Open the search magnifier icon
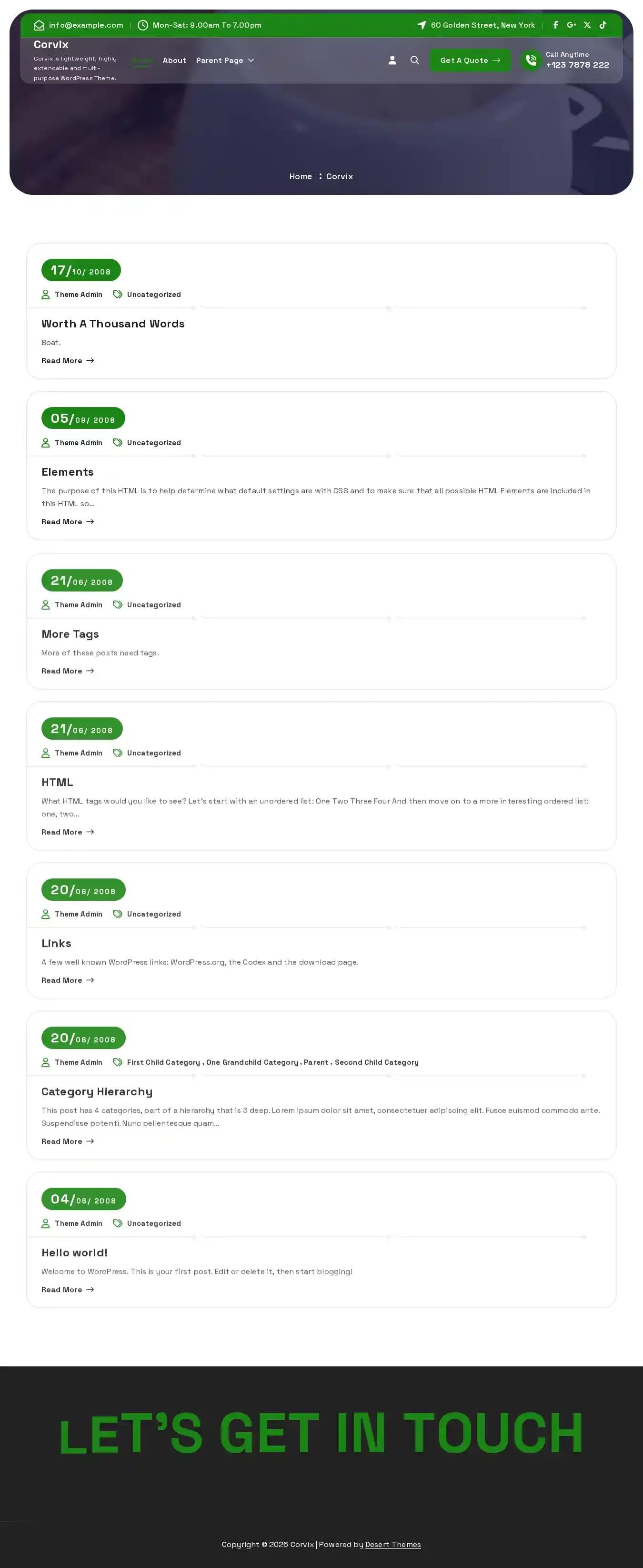 [x=415, y=60]
